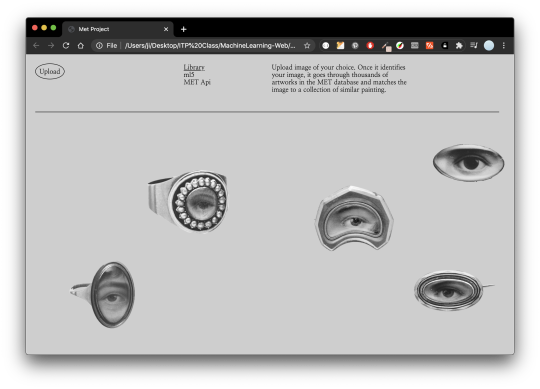Bookmark this page with the star icon
540x389 pixels.
(x=307, y=45)
